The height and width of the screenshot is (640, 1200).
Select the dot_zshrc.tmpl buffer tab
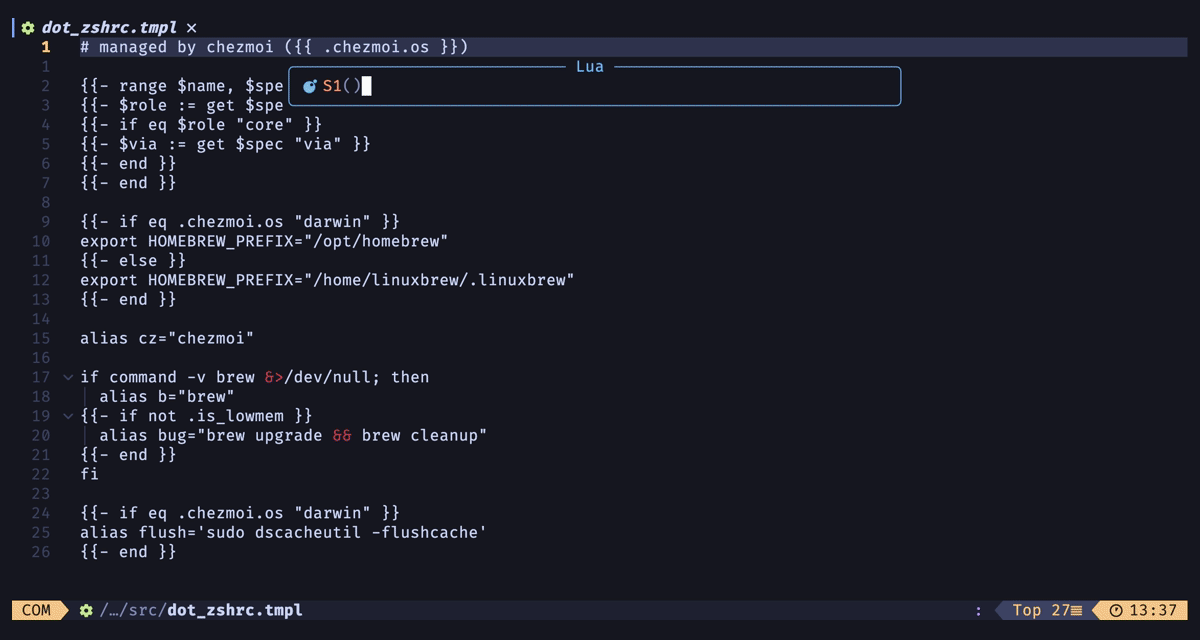[x=109, y=28]
